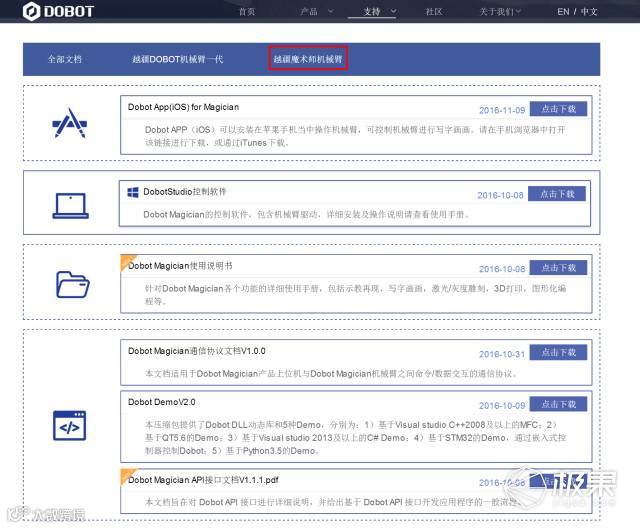The height and width of the screenshot is (528, 640).
Task: Click the App Store icon
Action: click(70, 123)
